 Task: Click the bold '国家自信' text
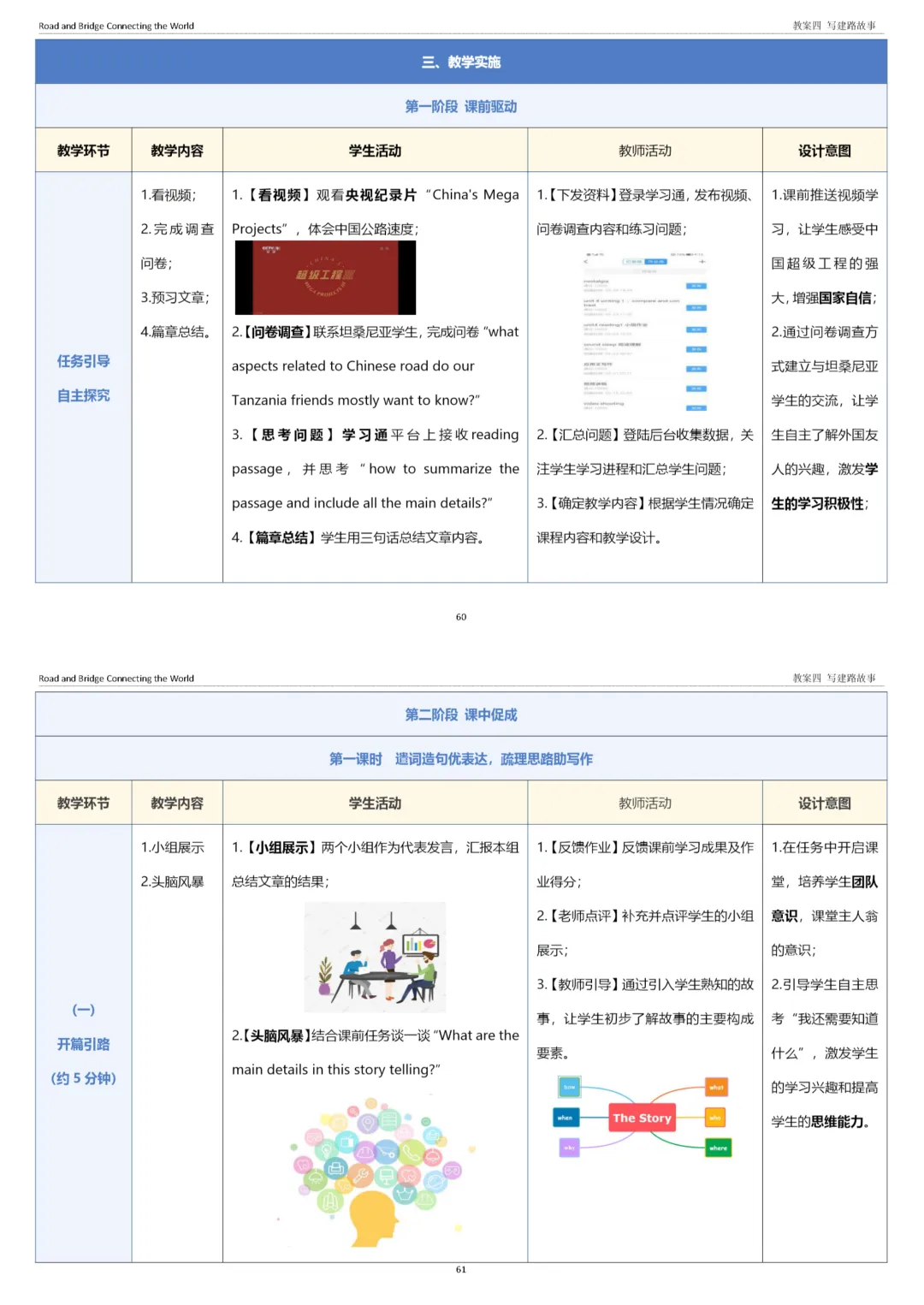coord(845,298)
